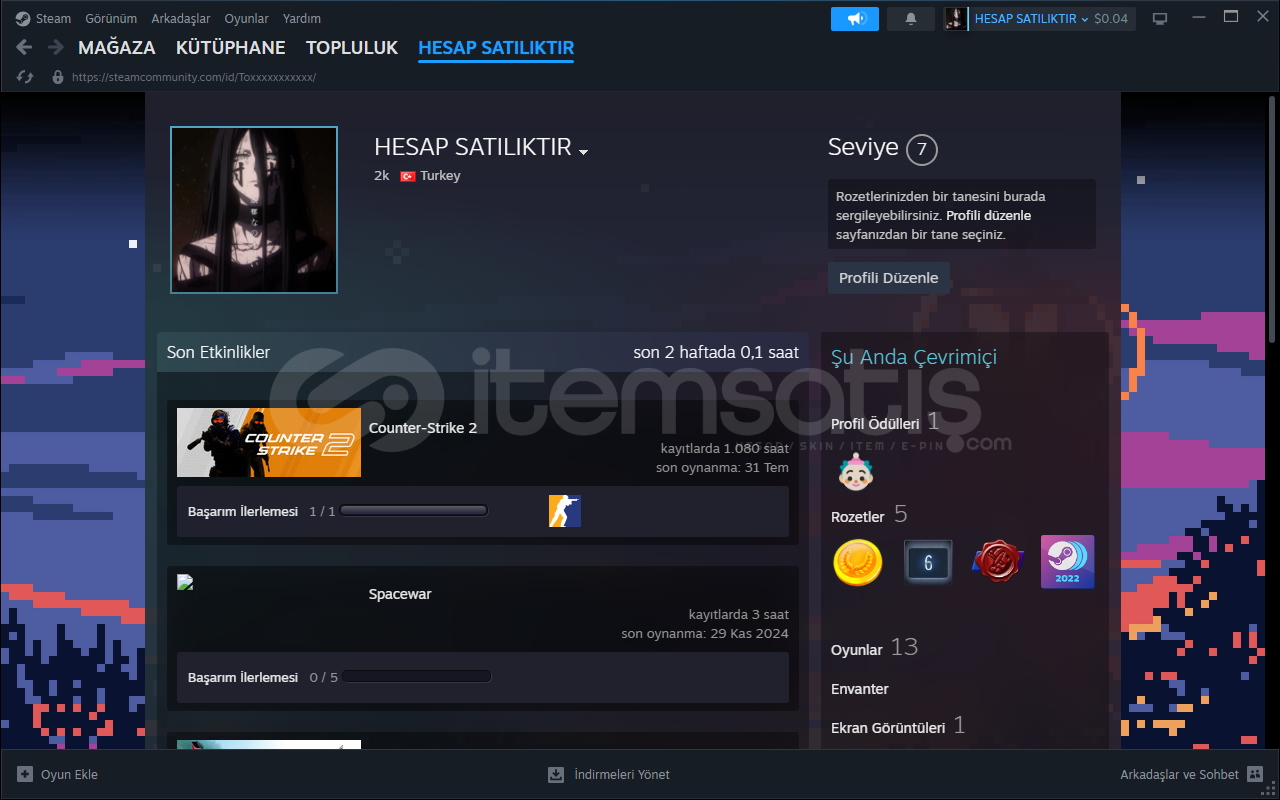Expand the profile name dropdown arrow
The image size is (1280, 800).
tap(584, 152)
